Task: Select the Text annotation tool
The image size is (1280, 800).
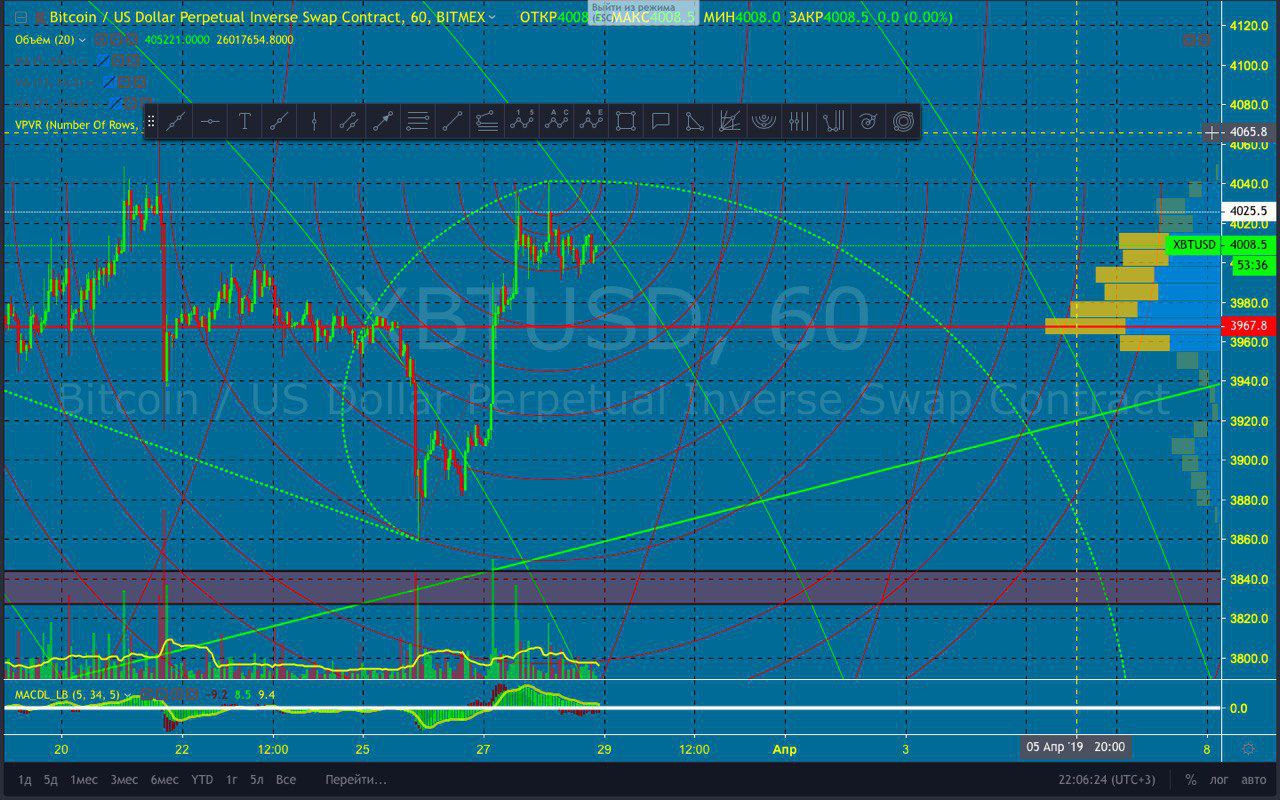Action: tap(244, 122)
